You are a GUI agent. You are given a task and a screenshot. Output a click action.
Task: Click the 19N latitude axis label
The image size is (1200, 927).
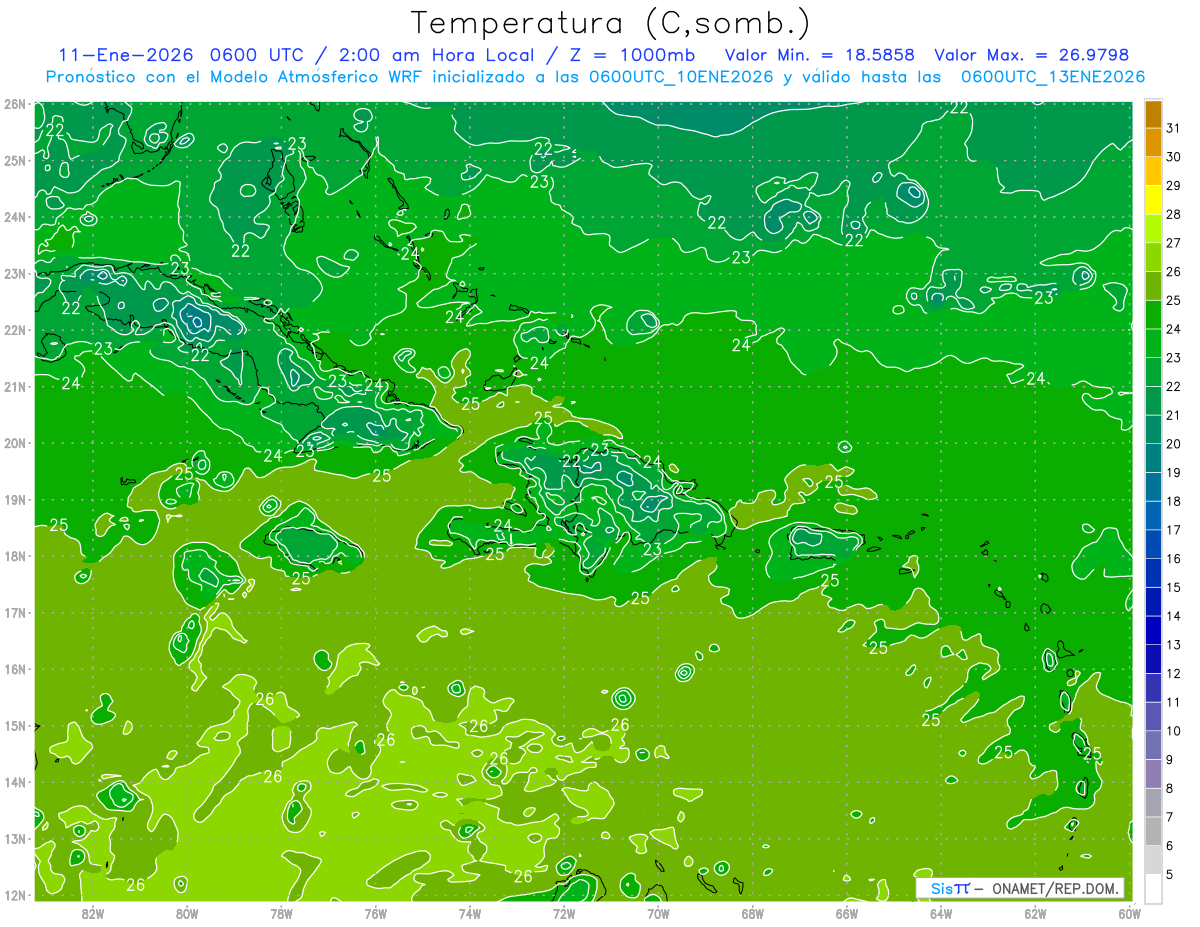point(14,499)
